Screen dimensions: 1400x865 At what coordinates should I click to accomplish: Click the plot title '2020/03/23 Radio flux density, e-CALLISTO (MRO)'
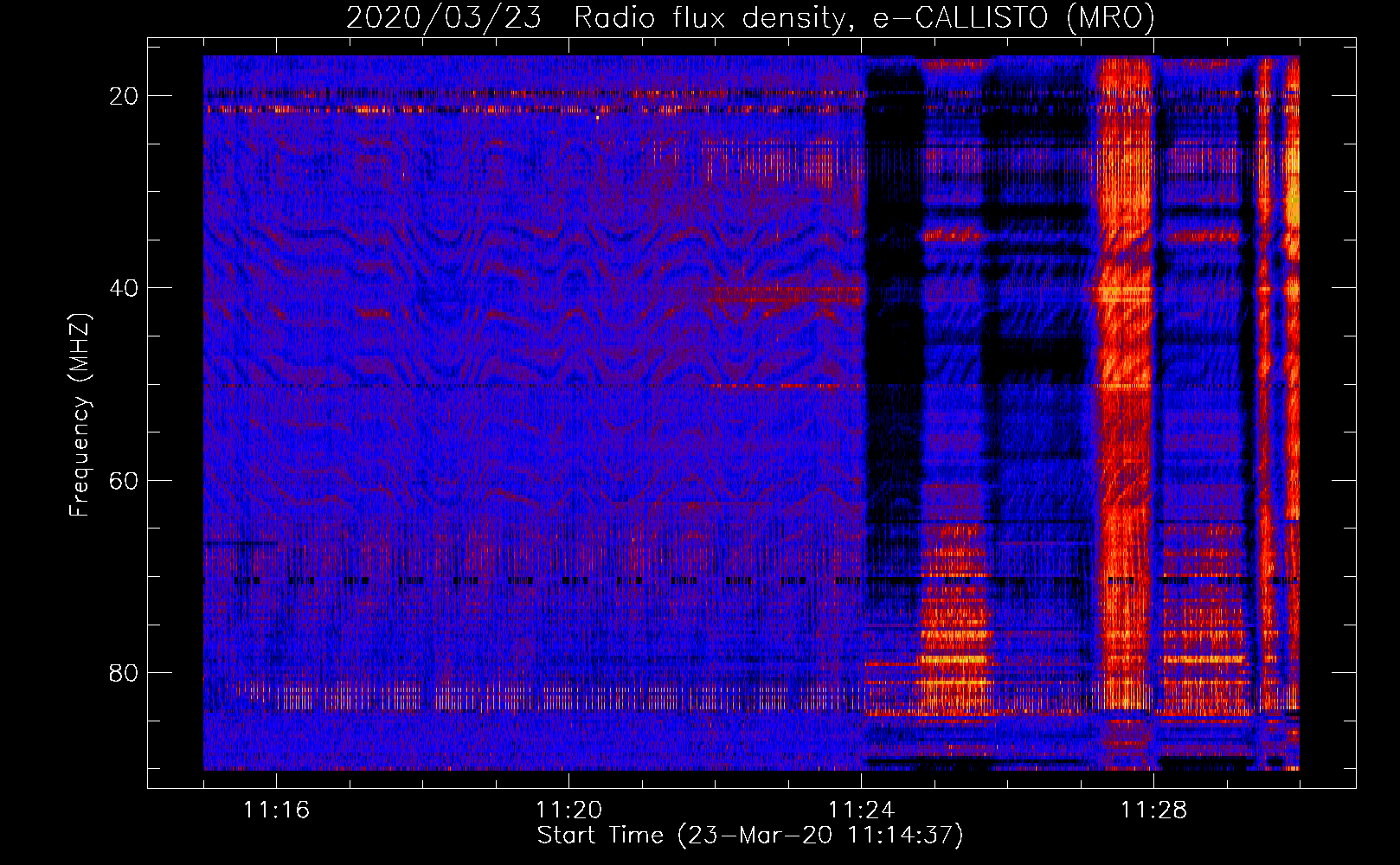(x=750, y=18)
